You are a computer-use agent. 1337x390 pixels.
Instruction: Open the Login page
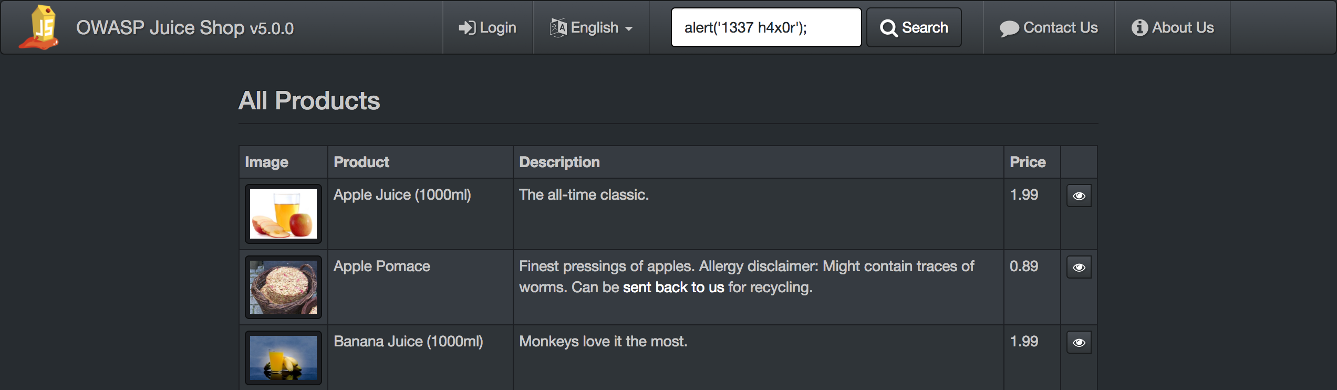point(488,28)
